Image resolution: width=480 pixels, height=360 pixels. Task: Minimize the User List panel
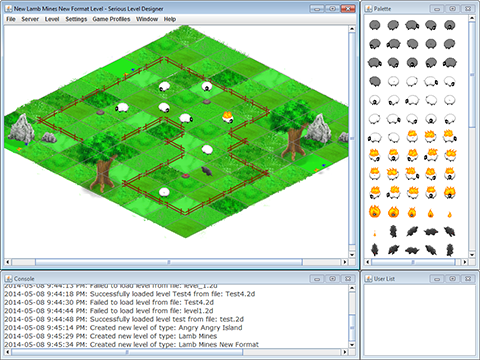pos(437,279)
